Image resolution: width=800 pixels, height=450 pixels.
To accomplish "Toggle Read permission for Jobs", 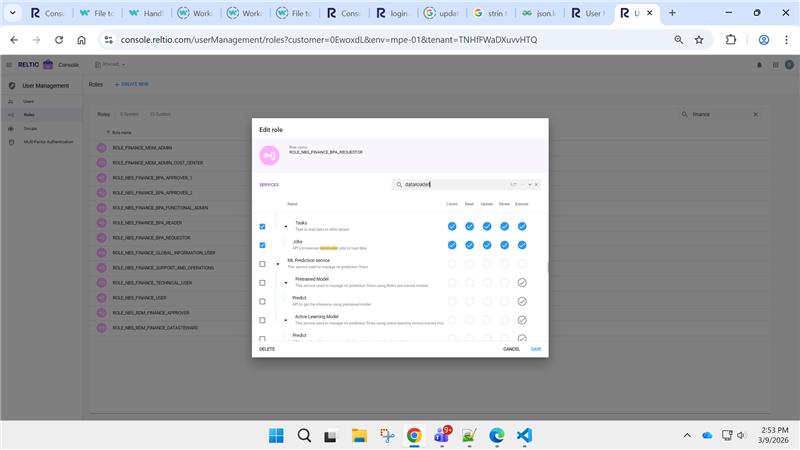I will pyautogui.click(x=469, y=245).
